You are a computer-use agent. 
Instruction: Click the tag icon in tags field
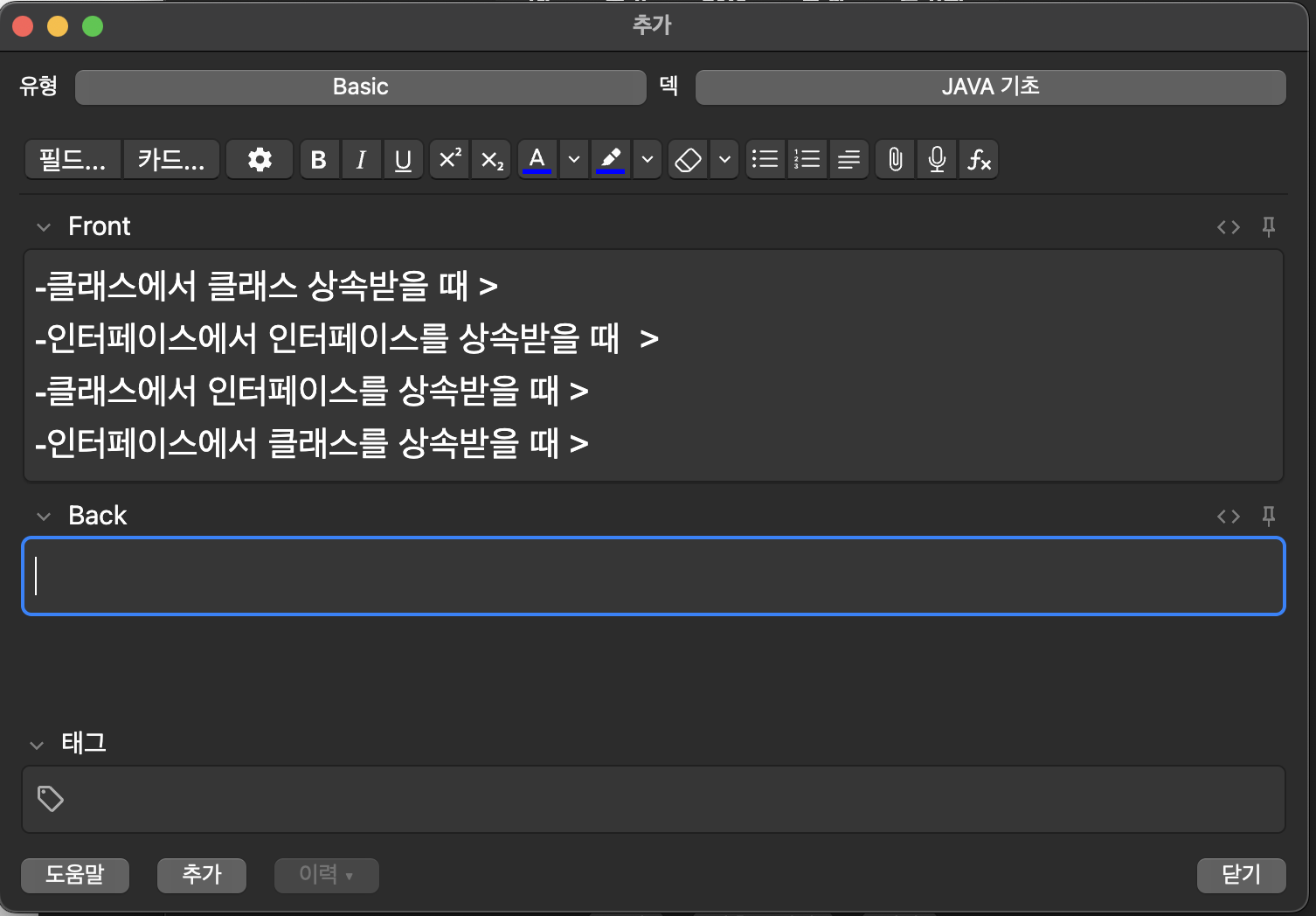(x=51, y=799)
